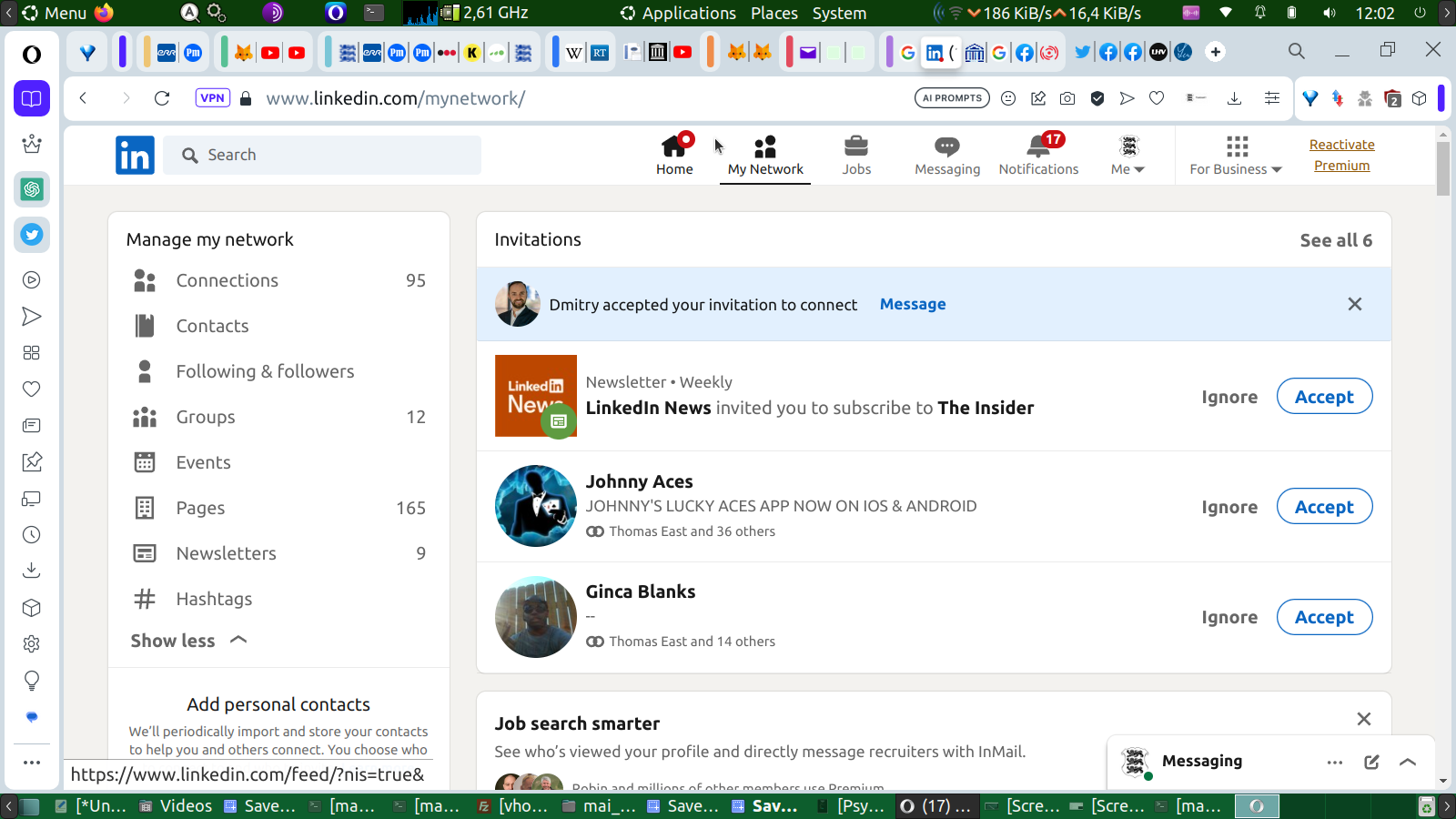Expand the Me profile dropdown
Screen dimensions: 1456x819
[1128, 156]
